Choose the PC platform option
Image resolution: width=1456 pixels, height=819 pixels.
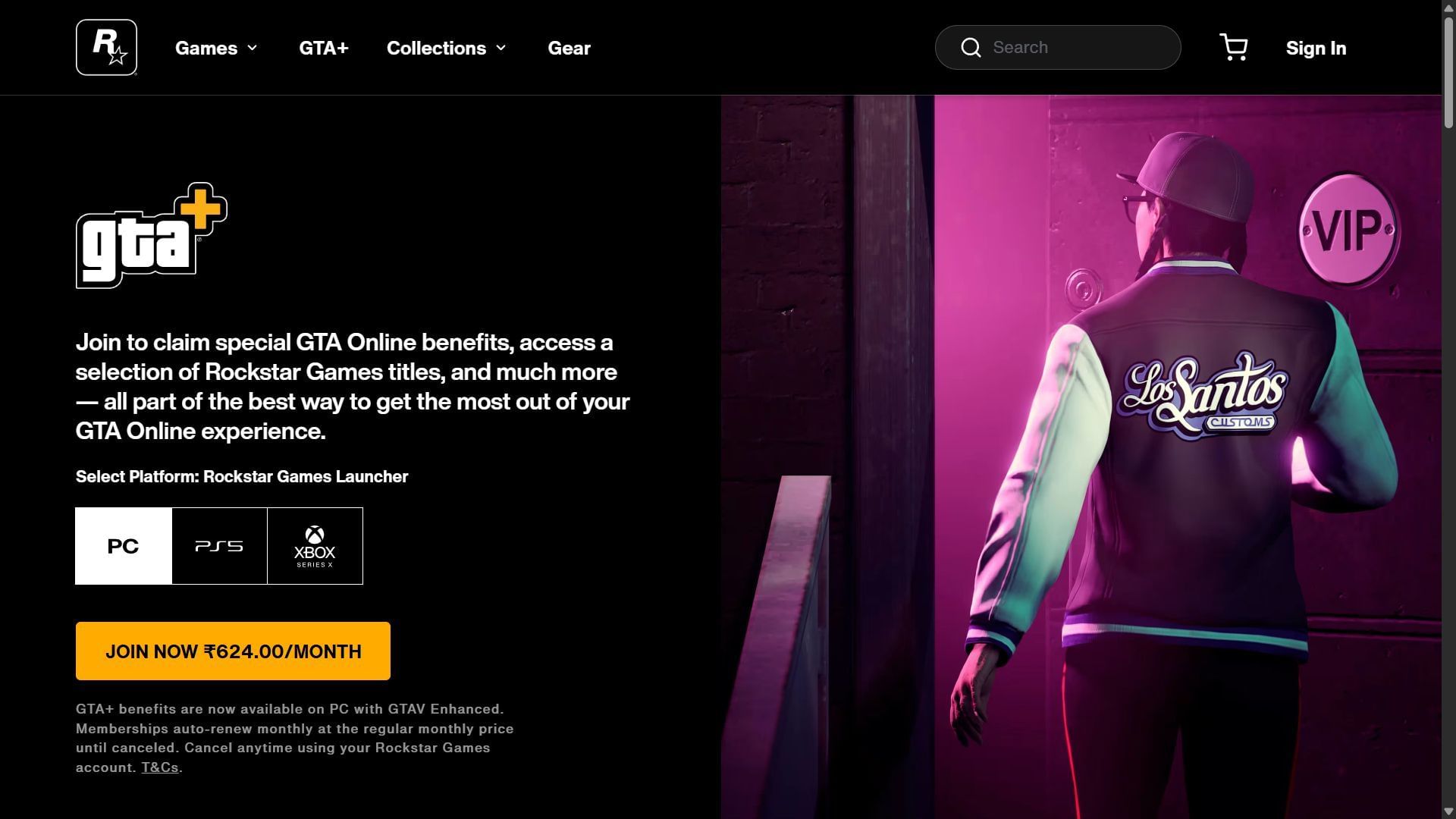pos(124,546)
